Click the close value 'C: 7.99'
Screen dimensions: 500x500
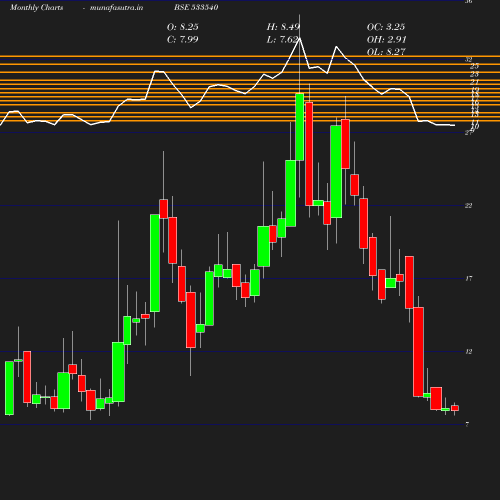183,39
